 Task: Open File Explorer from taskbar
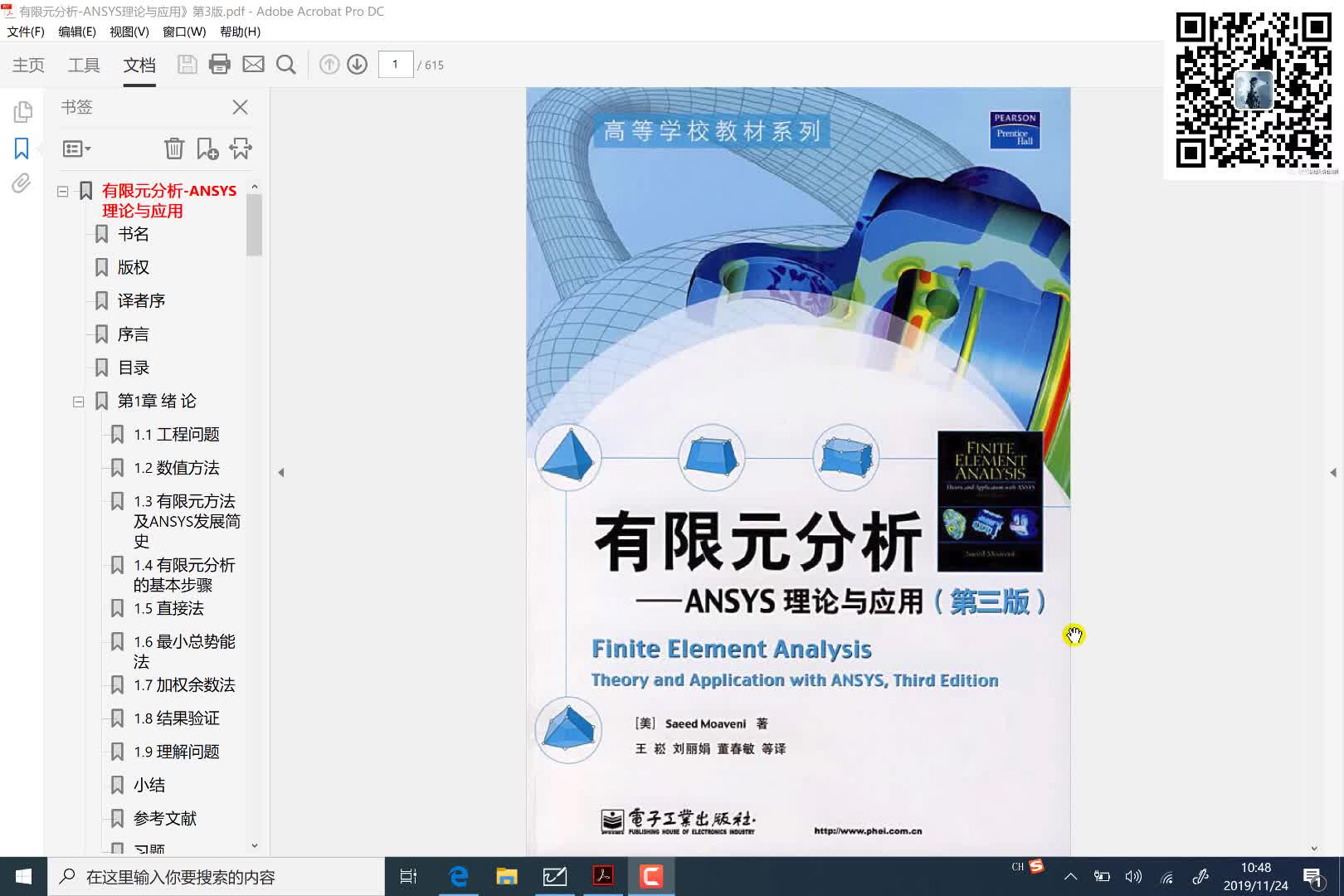click(x=506, y=877)
